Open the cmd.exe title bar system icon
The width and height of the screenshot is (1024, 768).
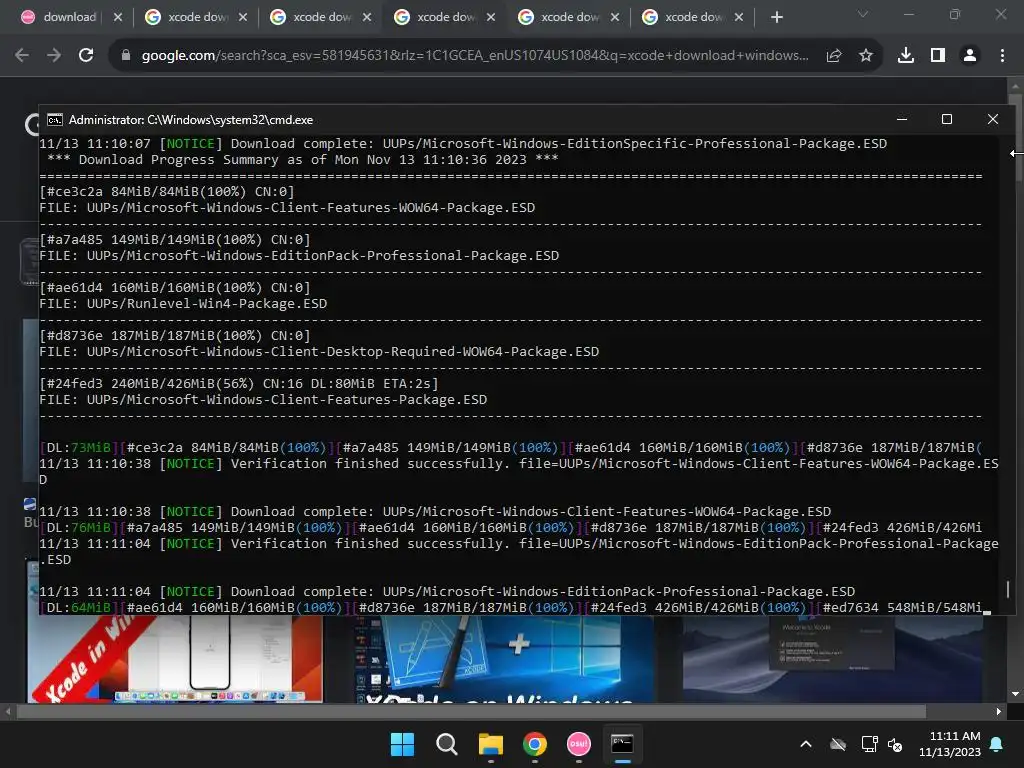55,120
